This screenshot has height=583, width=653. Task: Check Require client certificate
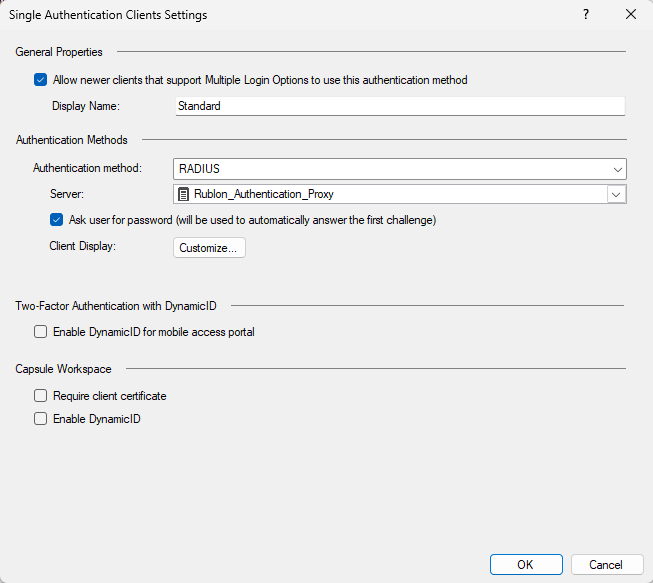pyautogui.click(x=40, y=396)
